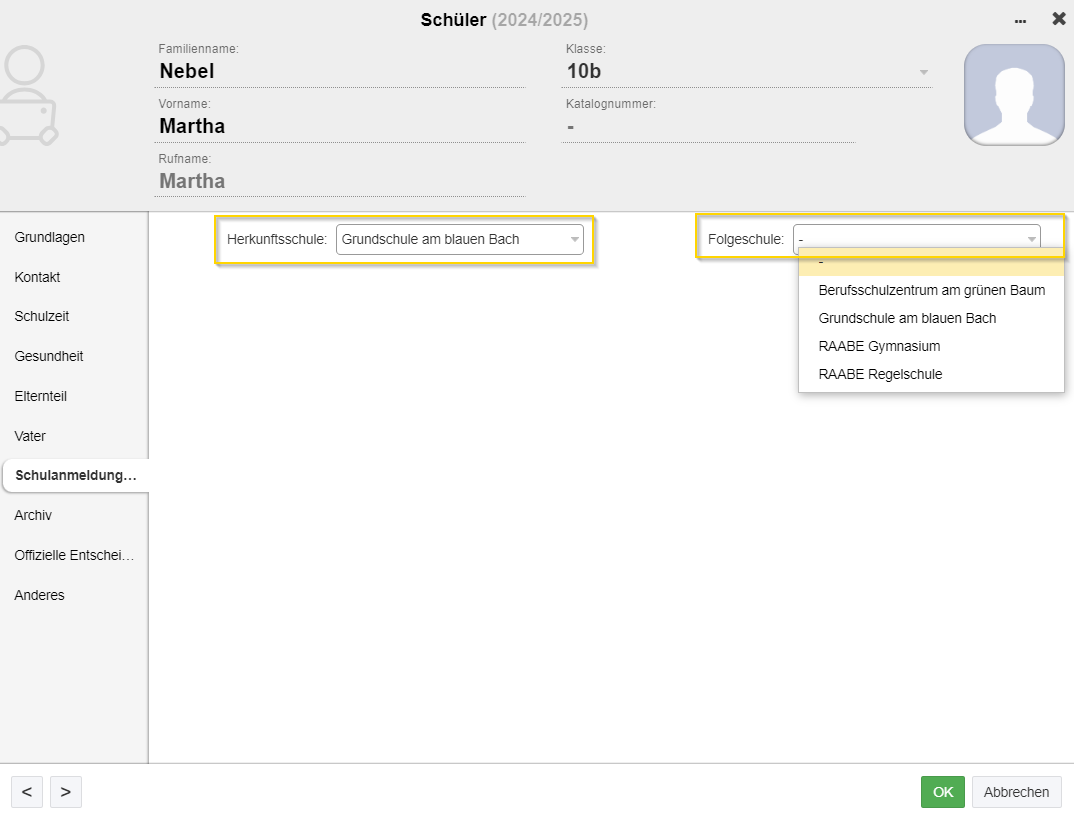Select RAABE Regelschule as Folgeschule

(880, 374)
